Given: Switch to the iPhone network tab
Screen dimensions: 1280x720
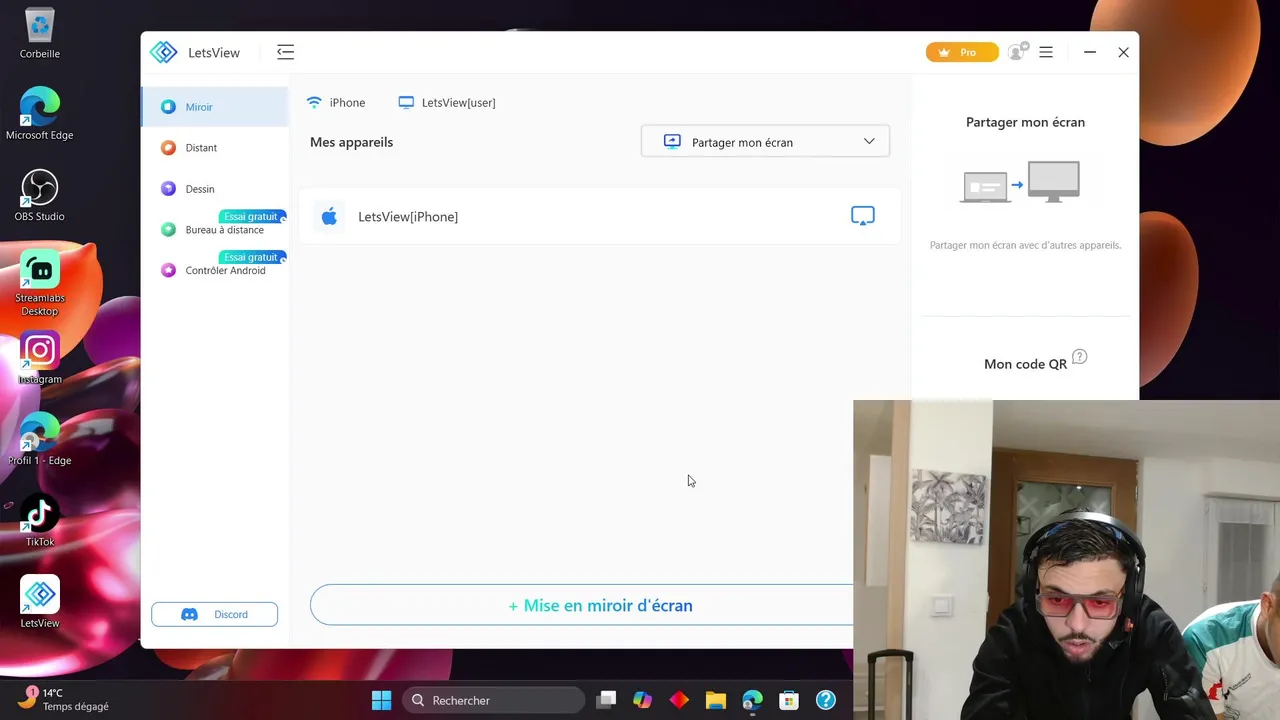Looking at the screenshot, I should coord(336,103).
